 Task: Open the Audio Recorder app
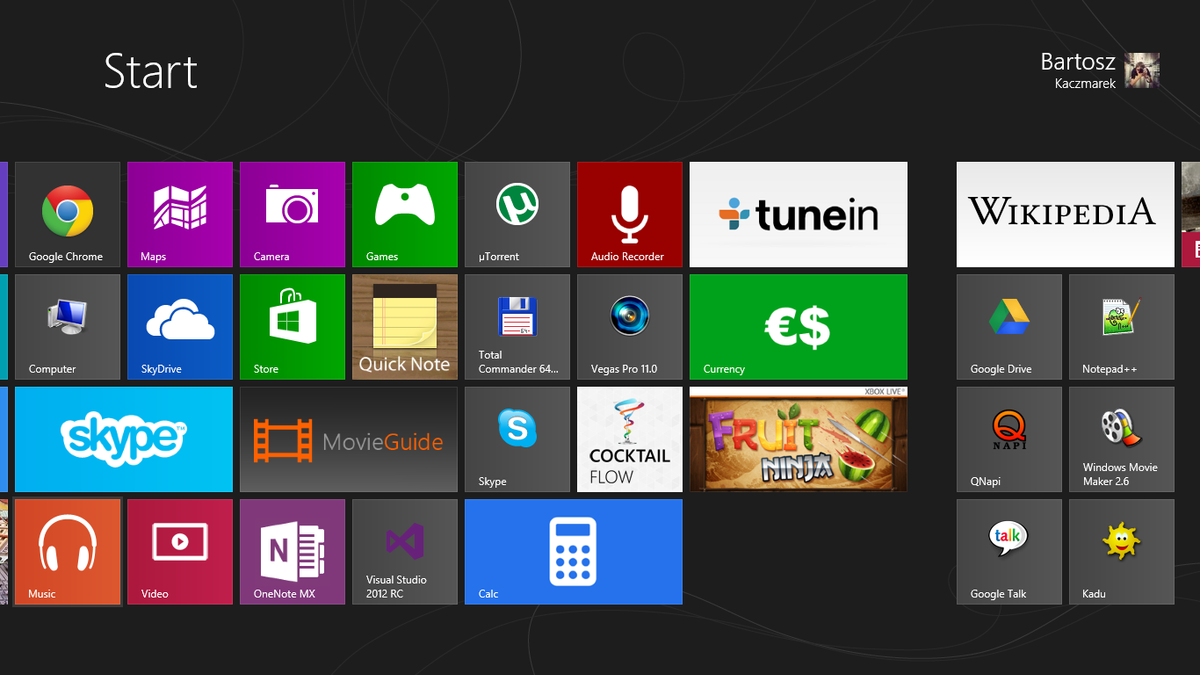tap(629, 215)
